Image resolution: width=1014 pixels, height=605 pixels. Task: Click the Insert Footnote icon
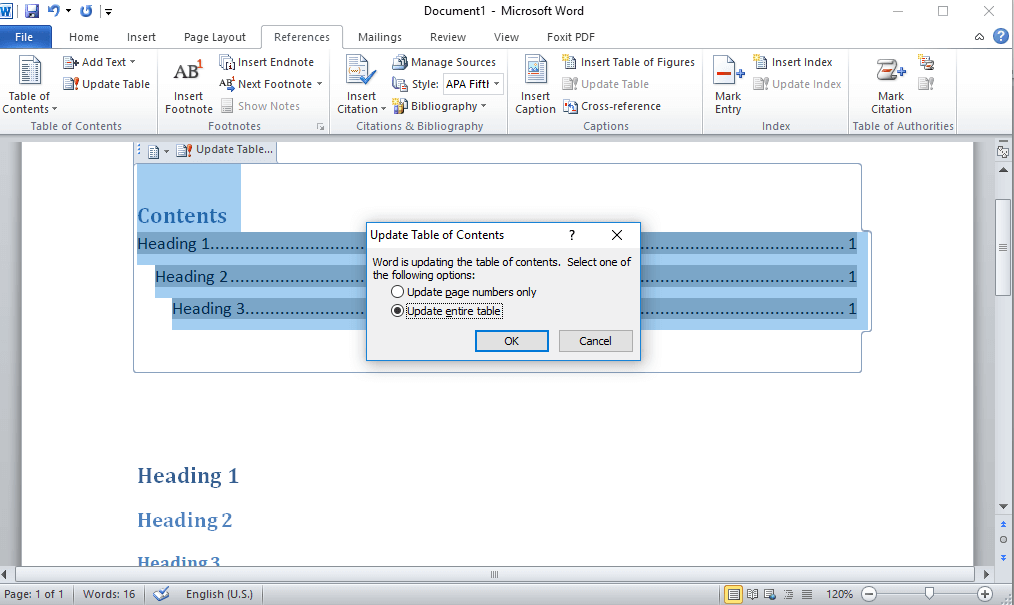[188, 72]
